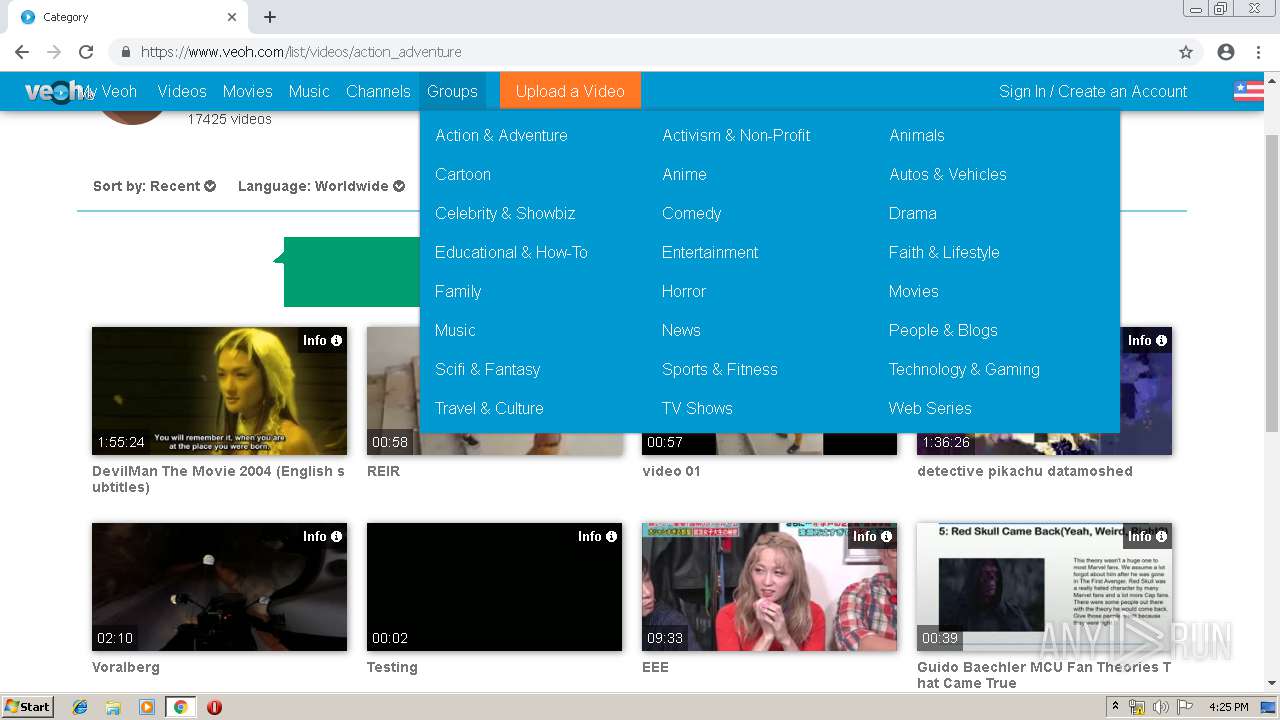The image size is (1280, 720).
Task: Select Celebrity & Showbiz category
Action: coord(505,213)
